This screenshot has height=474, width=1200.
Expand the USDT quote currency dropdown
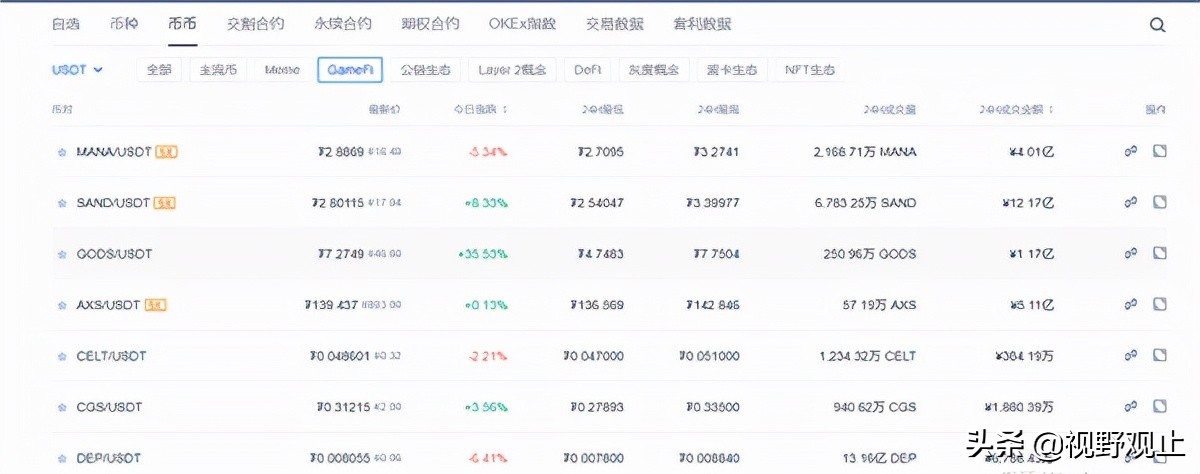78,70
